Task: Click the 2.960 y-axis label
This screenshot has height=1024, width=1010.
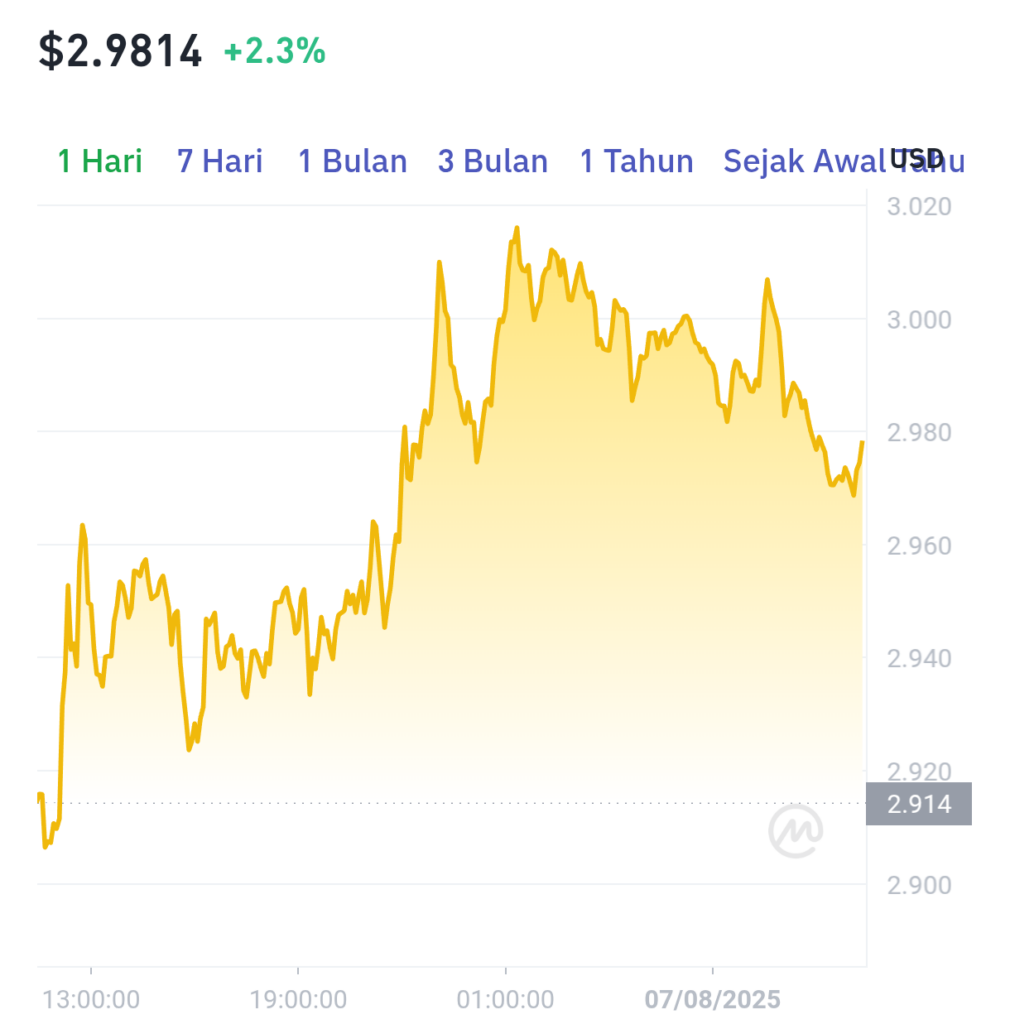Action: click(x=919, y=545)
